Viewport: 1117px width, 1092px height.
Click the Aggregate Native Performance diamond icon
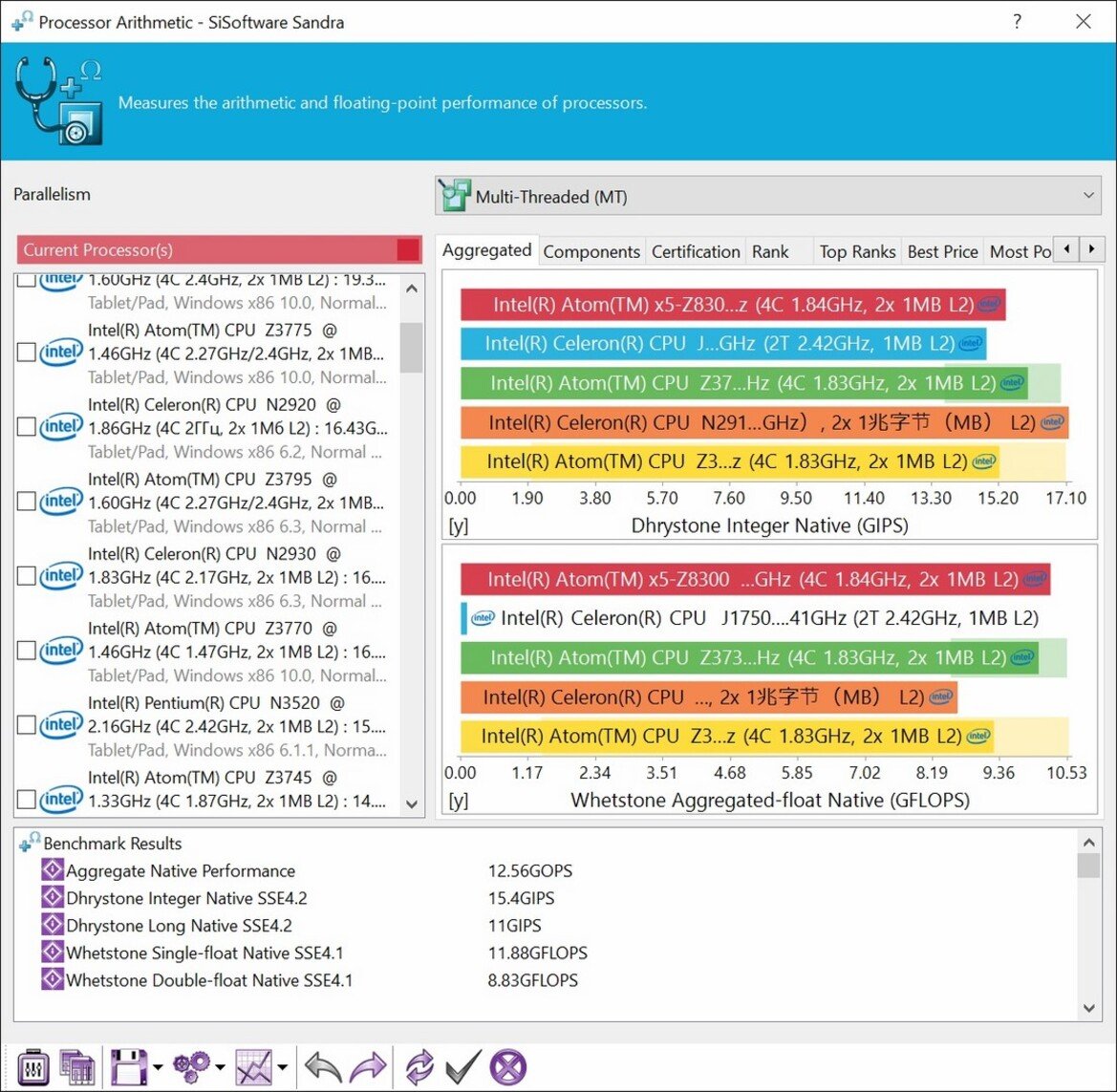tap(52, 869)
